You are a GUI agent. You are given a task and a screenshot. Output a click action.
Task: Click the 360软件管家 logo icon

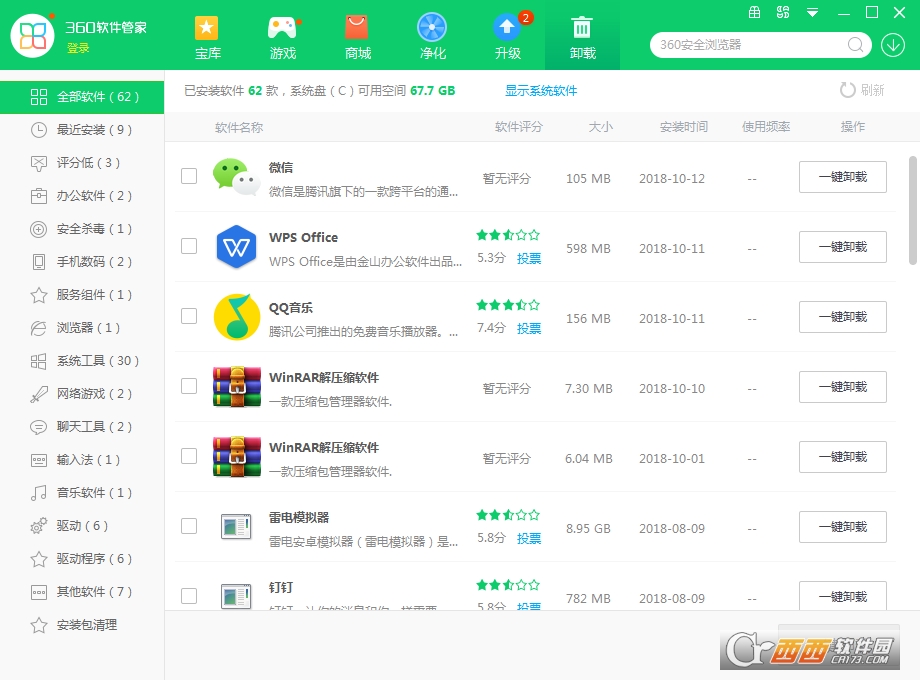[x=33, y=36]
